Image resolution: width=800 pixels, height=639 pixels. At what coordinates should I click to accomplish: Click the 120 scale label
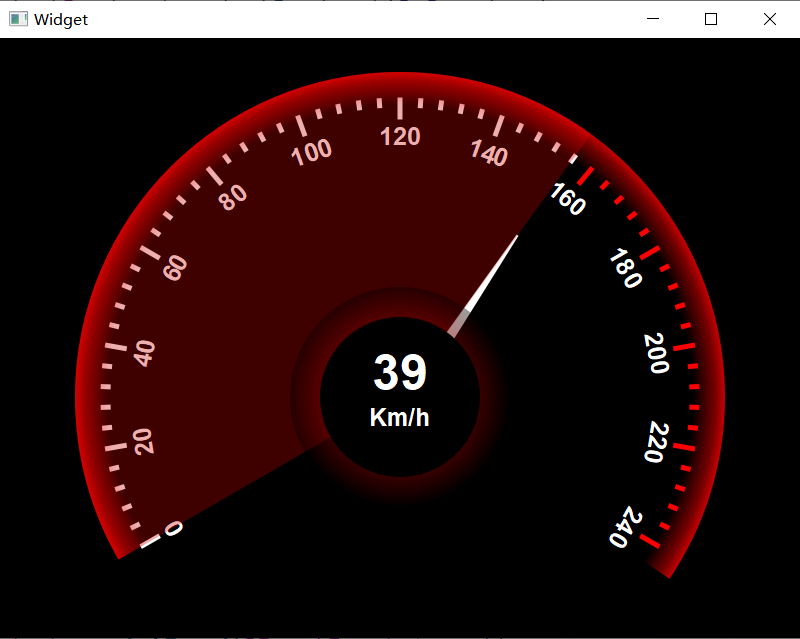point(400,137)
